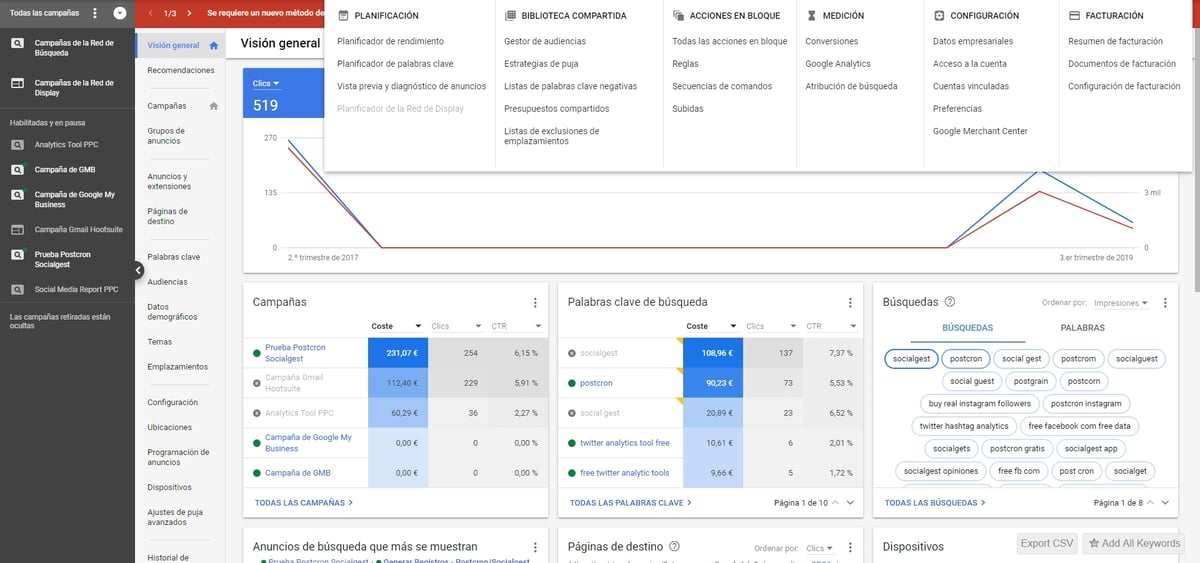Select the 'buy real instagram followers' search chip
Screen dimensions: 1200x563
[979, 404]
